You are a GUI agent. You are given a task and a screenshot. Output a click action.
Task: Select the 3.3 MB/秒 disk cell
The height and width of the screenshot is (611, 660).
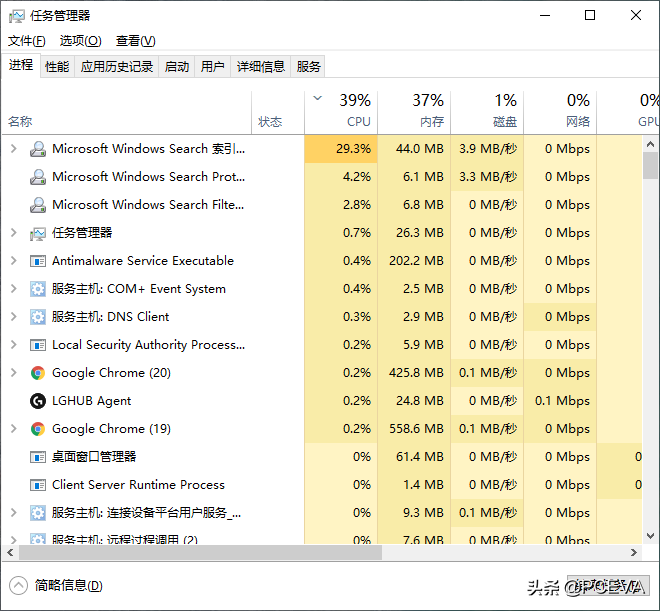[487, 177]
